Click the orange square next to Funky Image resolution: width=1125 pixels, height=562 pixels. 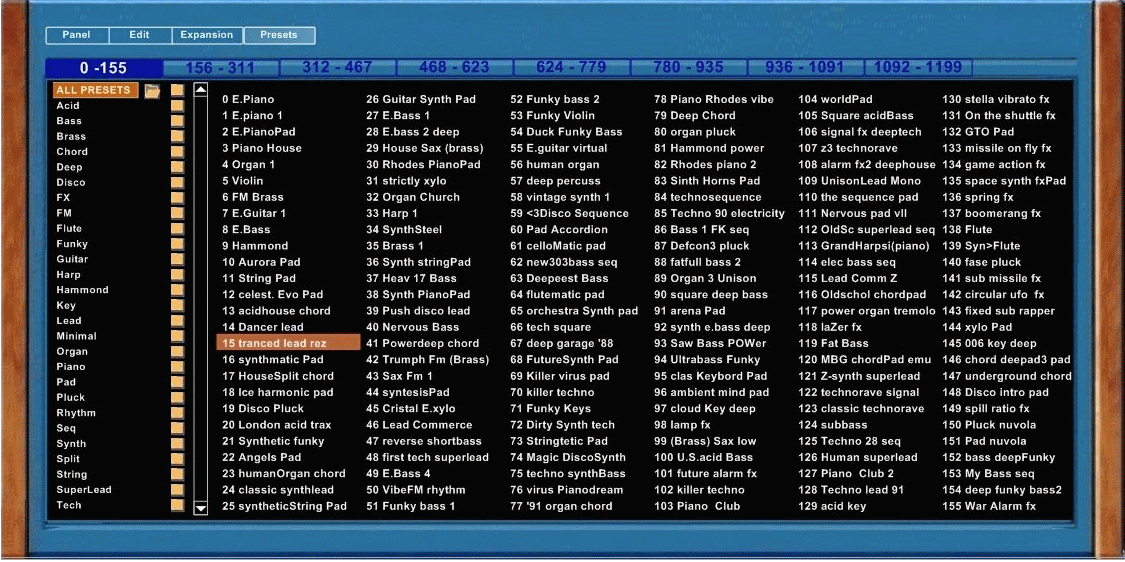[177, 244]
